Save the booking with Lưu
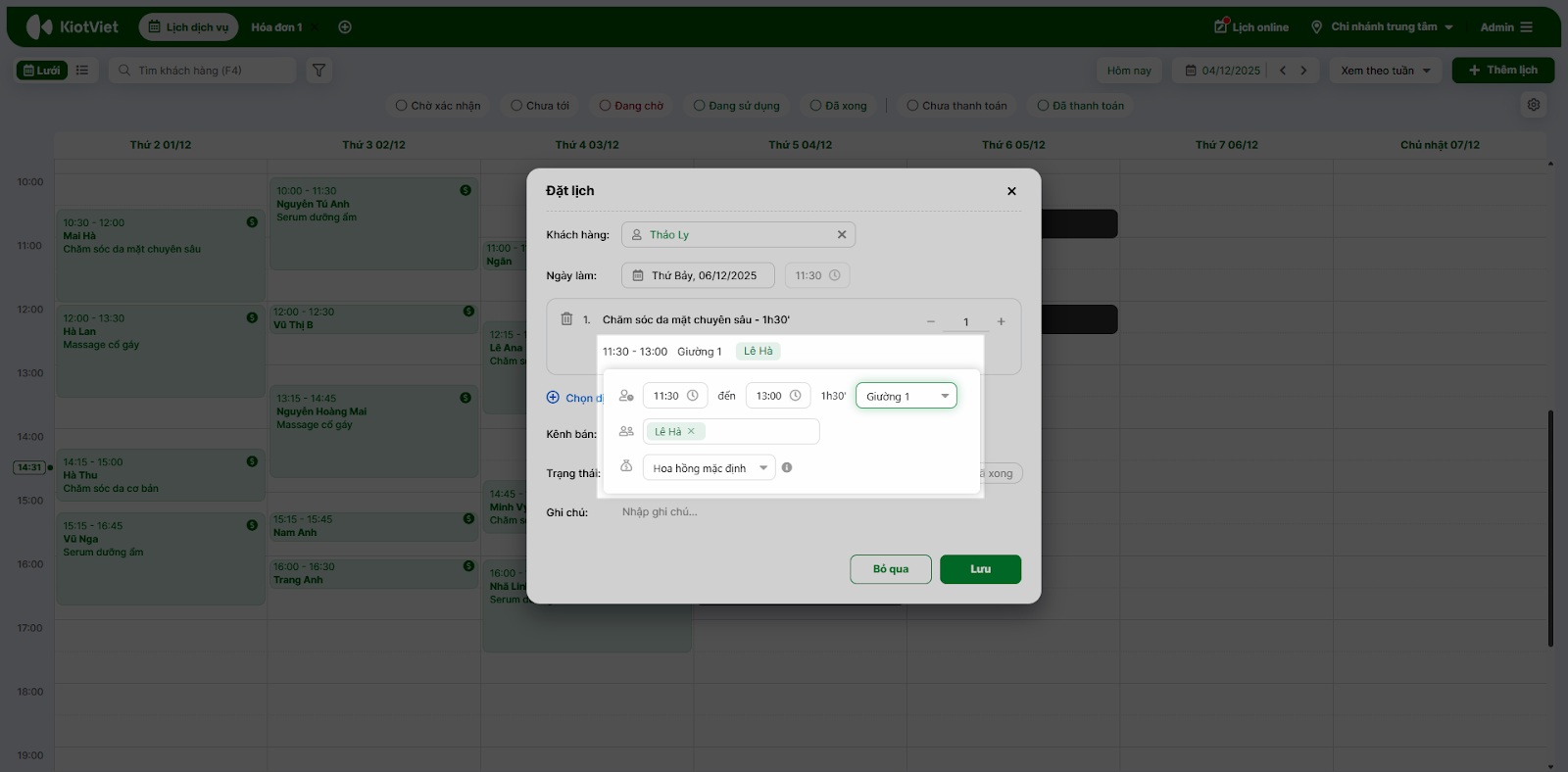Viewport: 1568px width, 772px height. [x=980, y=569]
